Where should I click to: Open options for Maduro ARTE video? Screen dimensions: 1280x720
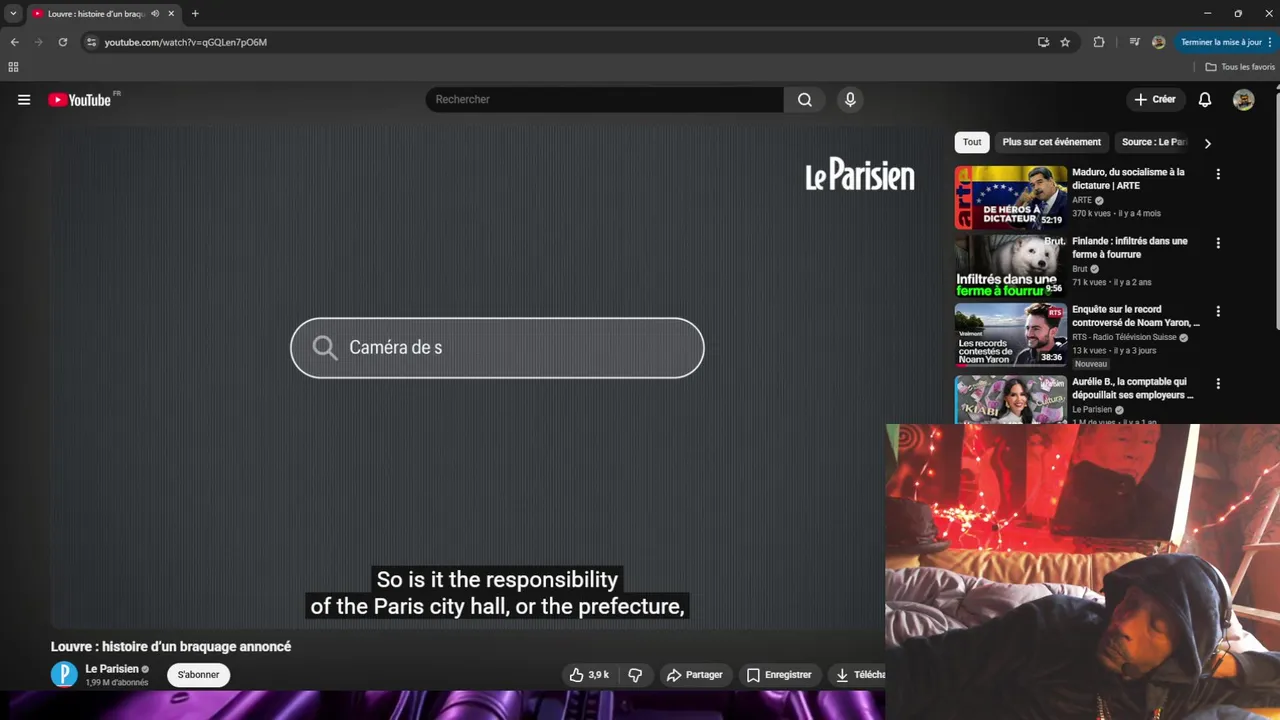point(1218,174)
